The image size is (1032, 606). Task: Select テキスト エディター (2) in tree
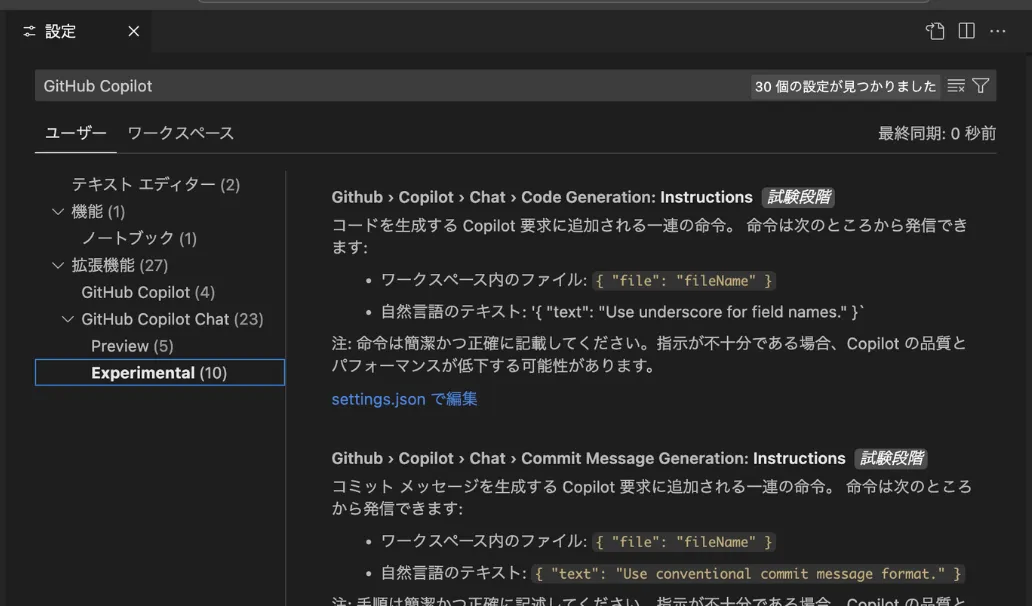tap(155, 185)
